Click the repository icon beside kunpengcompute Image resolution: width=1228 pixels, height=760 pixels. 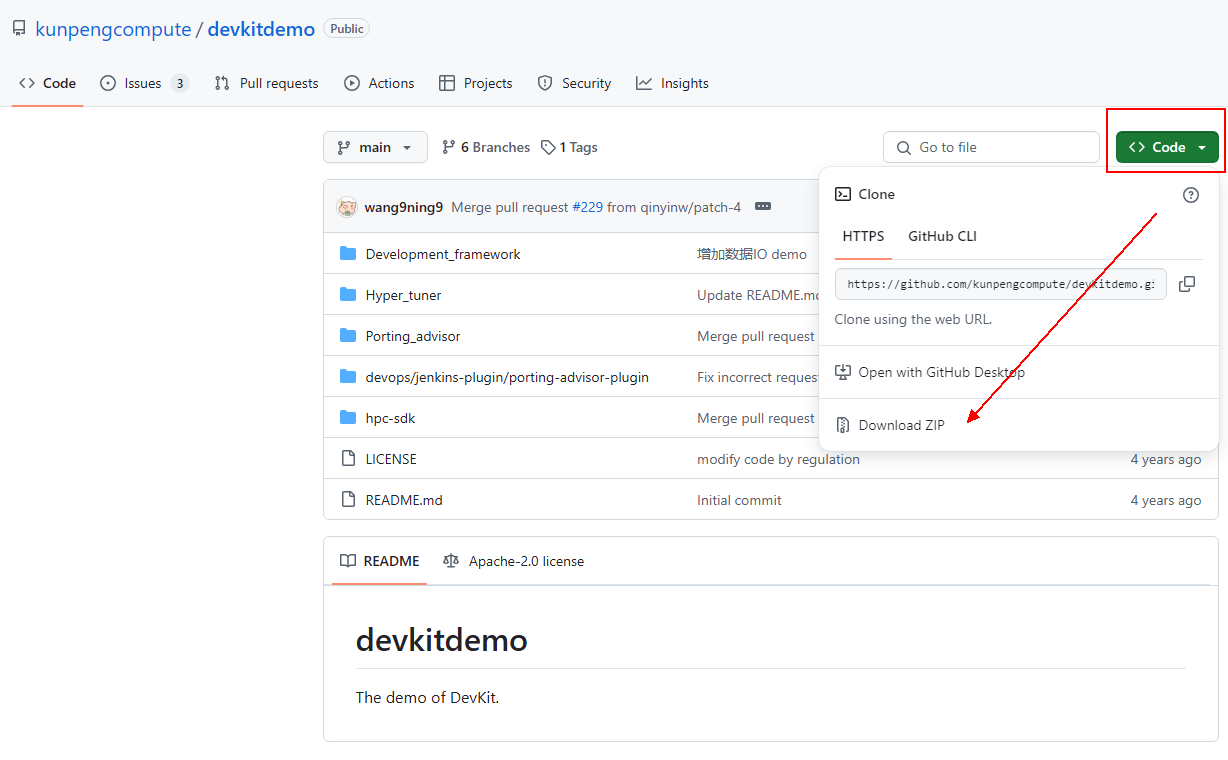(x=19, y=29)
